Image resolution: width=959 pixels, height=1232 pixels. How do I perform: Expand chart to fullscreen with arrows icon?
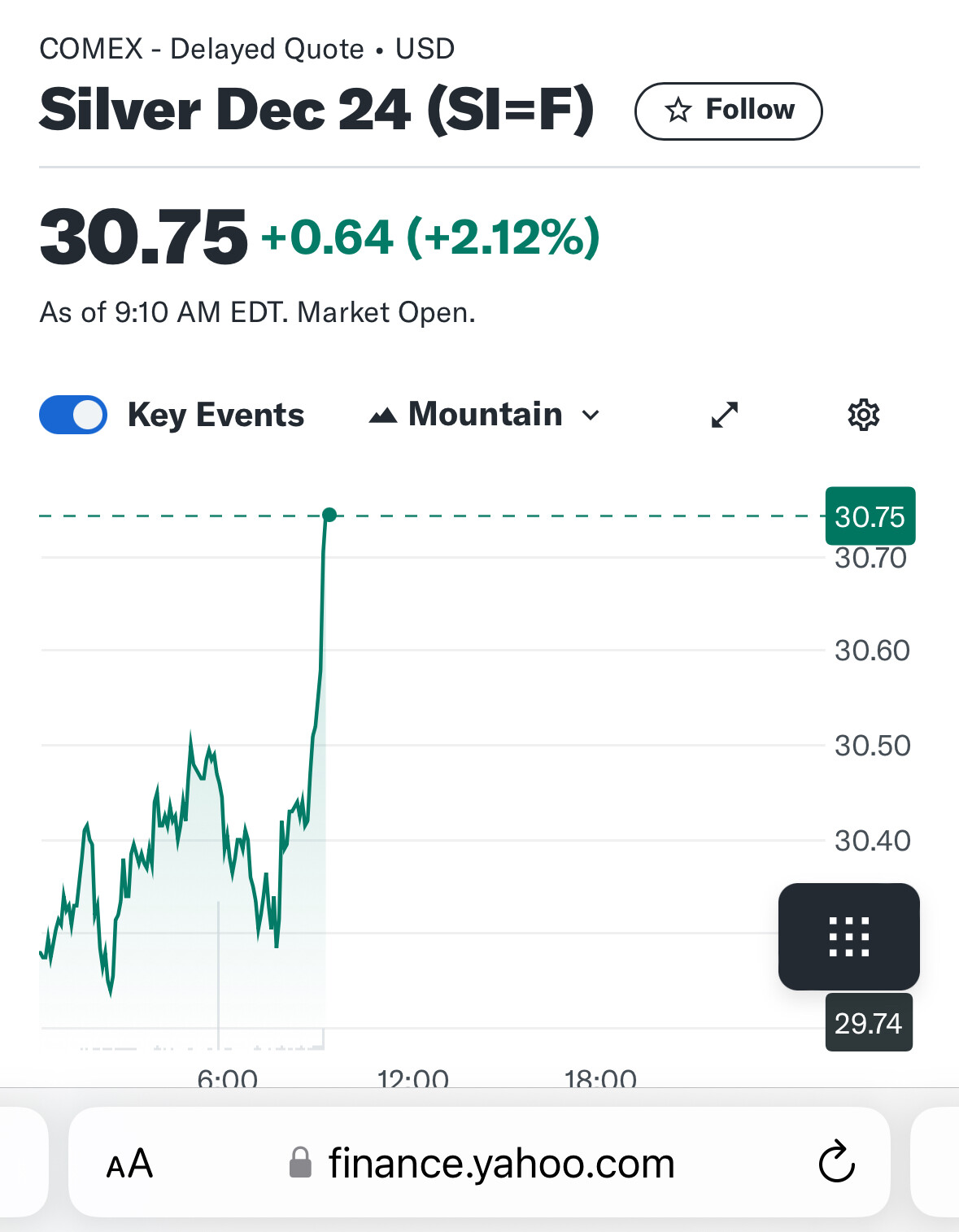coord(724,415)
